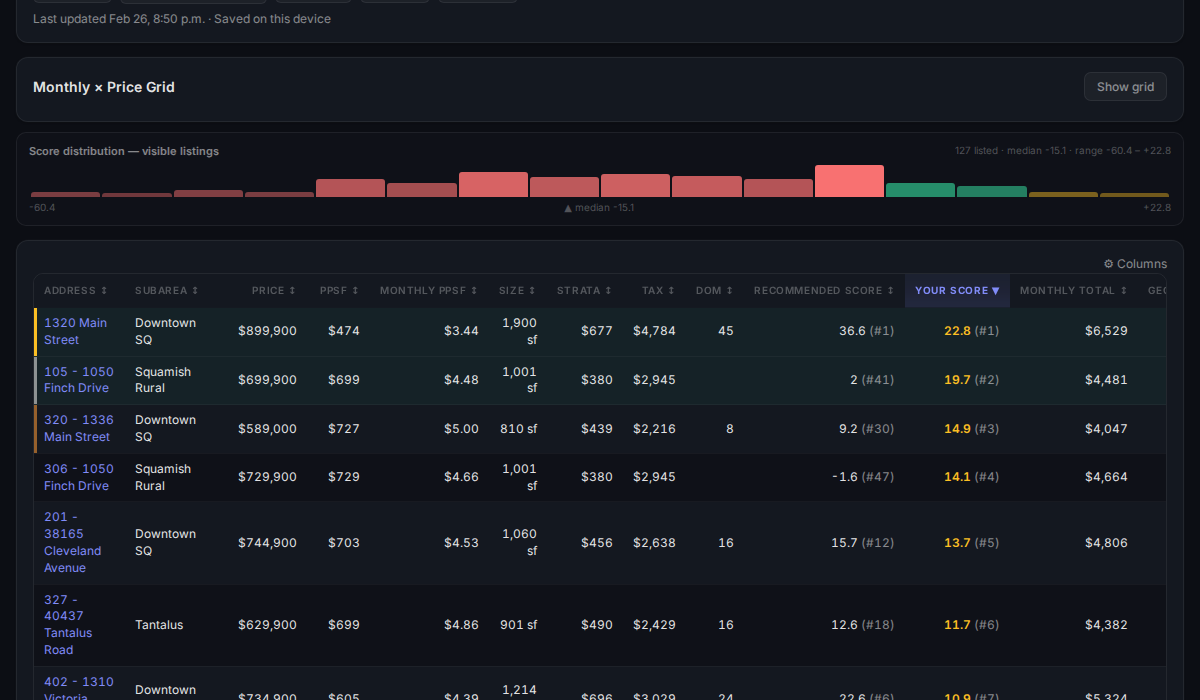1200x700 pixels.
Task: Sort by Monthly PPSF header
Action: pos(429,291)
